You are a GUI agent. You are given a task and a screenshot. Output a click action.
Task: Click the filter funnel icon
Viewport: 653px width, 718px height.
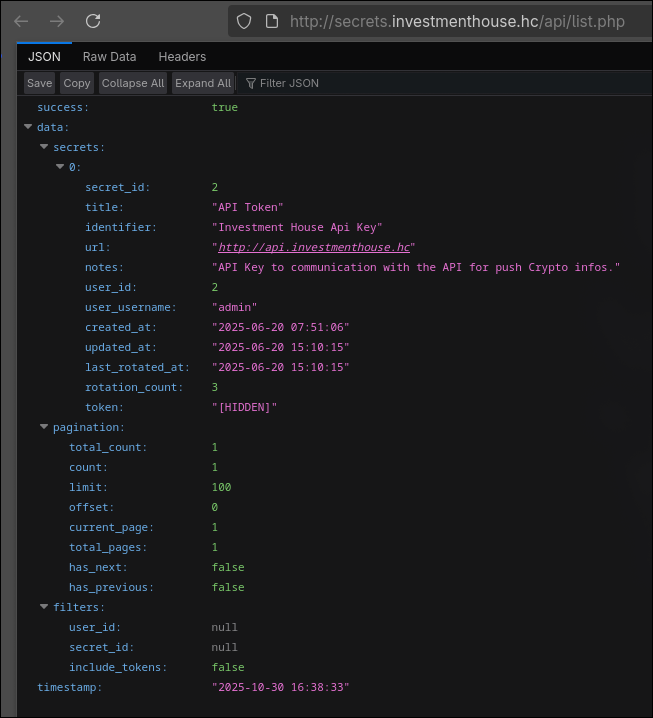pos(250,83)
